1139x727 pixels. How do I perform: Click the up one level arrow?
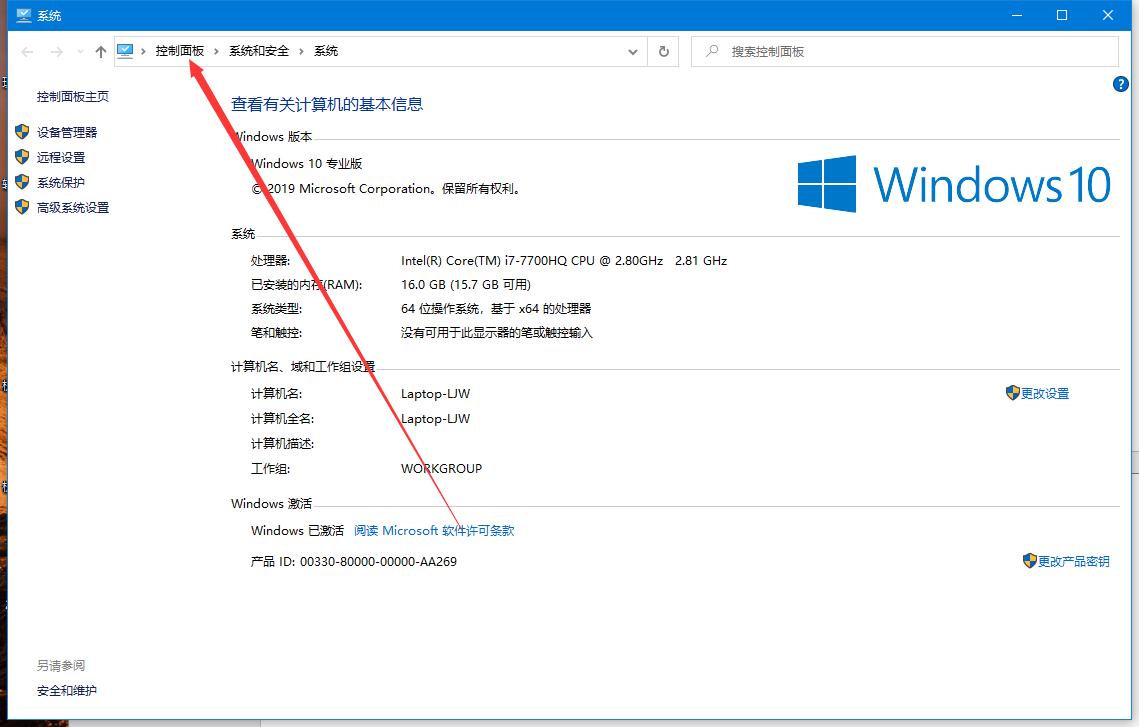[x=100, y=51]
